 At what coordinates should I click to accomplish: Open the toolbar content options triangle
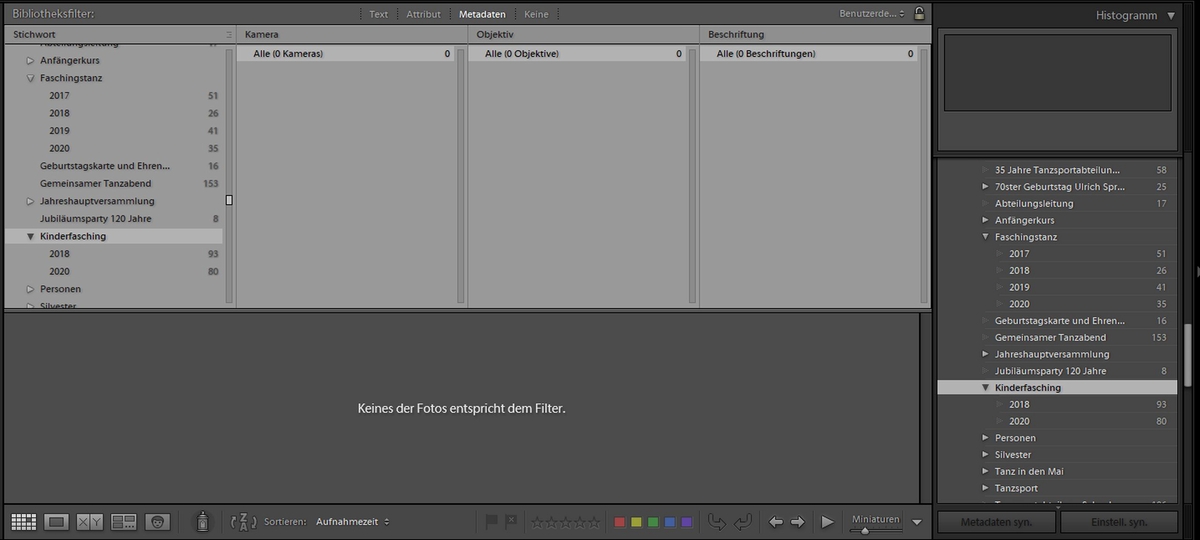coord(917,522)
